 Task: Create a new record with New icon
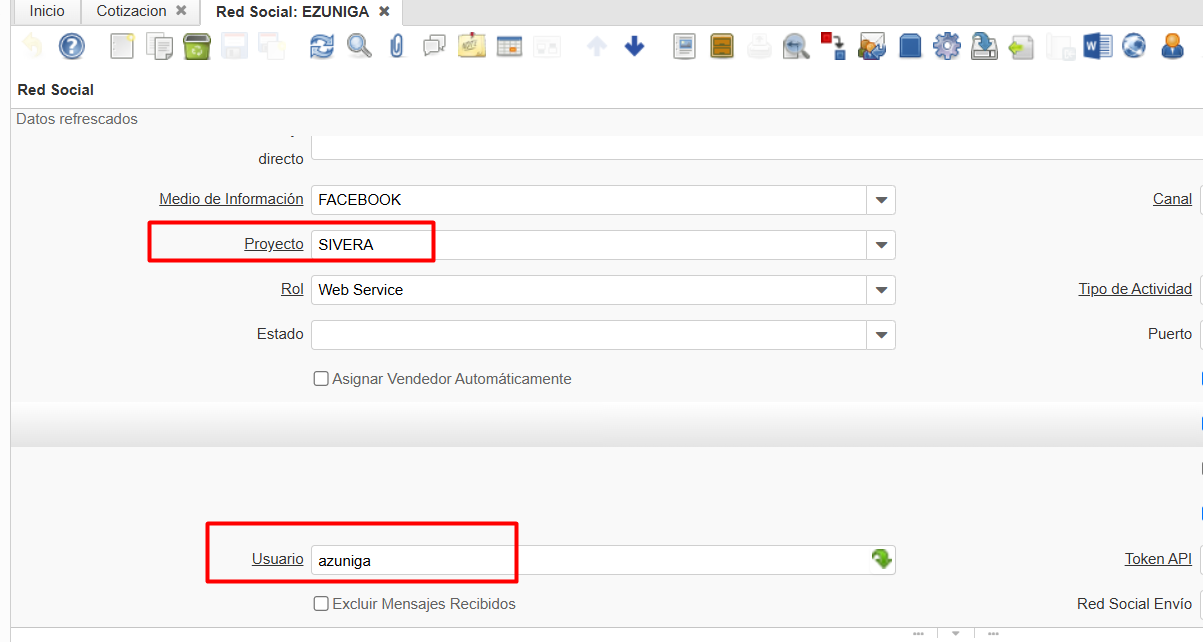[122, 46]
